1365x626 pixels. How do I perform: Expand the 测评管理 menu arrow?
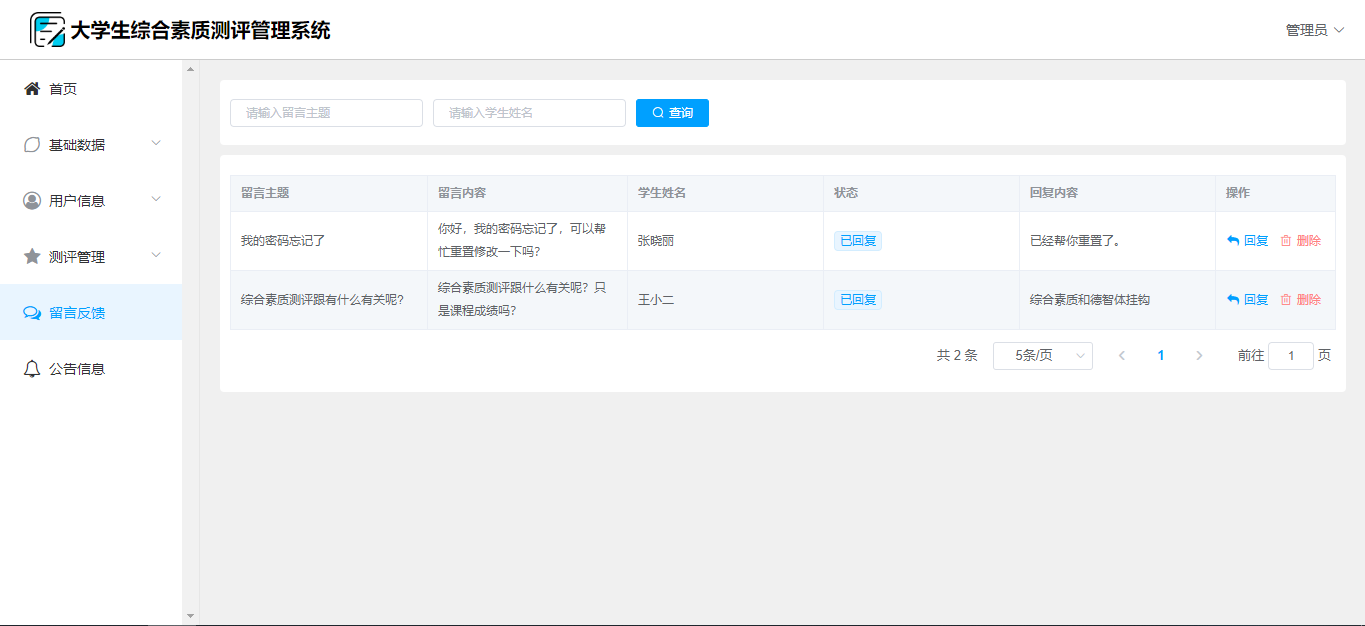[x=156, y=256]
